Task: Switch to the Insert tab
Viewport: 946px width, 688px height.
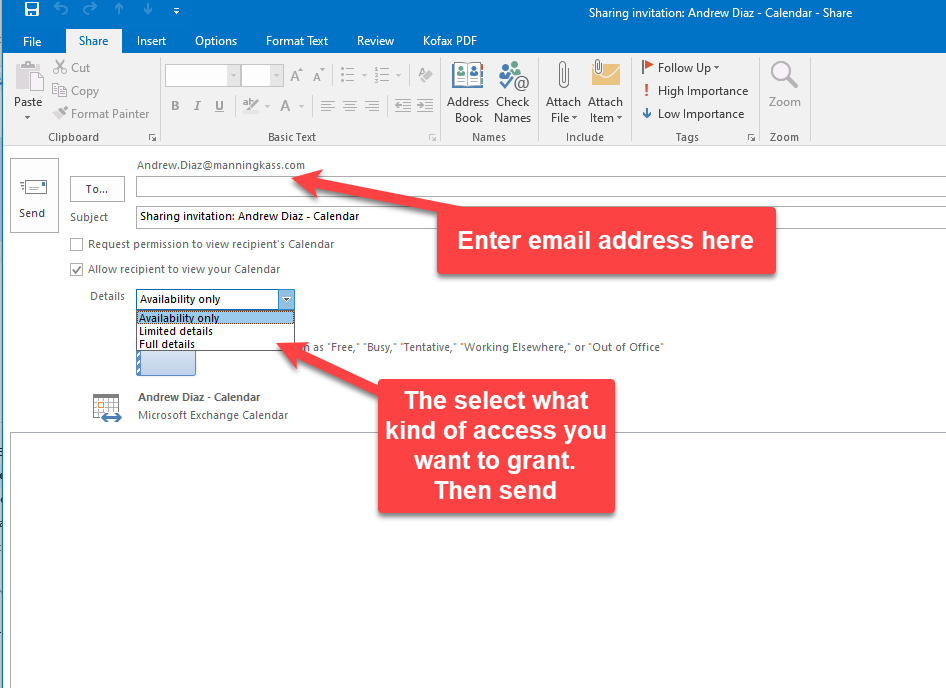Action: click(151, 41)
